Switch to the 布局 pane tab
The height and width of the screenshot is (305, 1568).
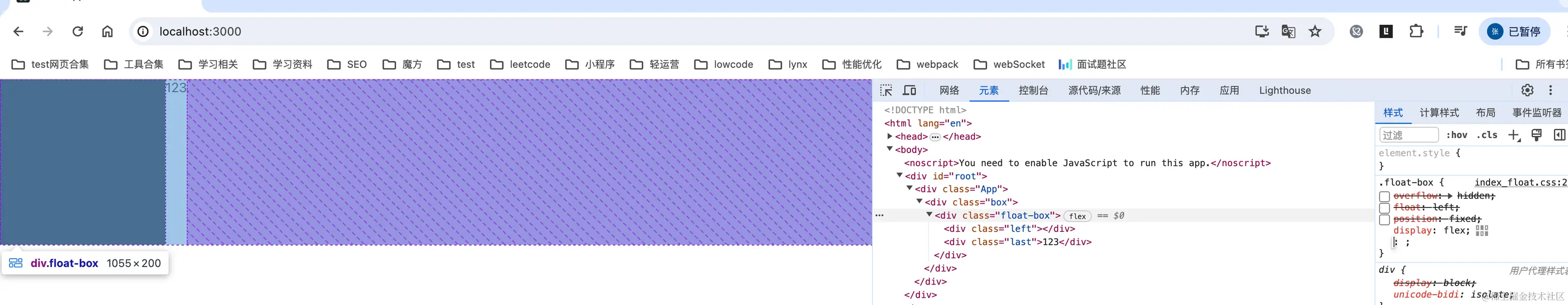[1485, 113]
